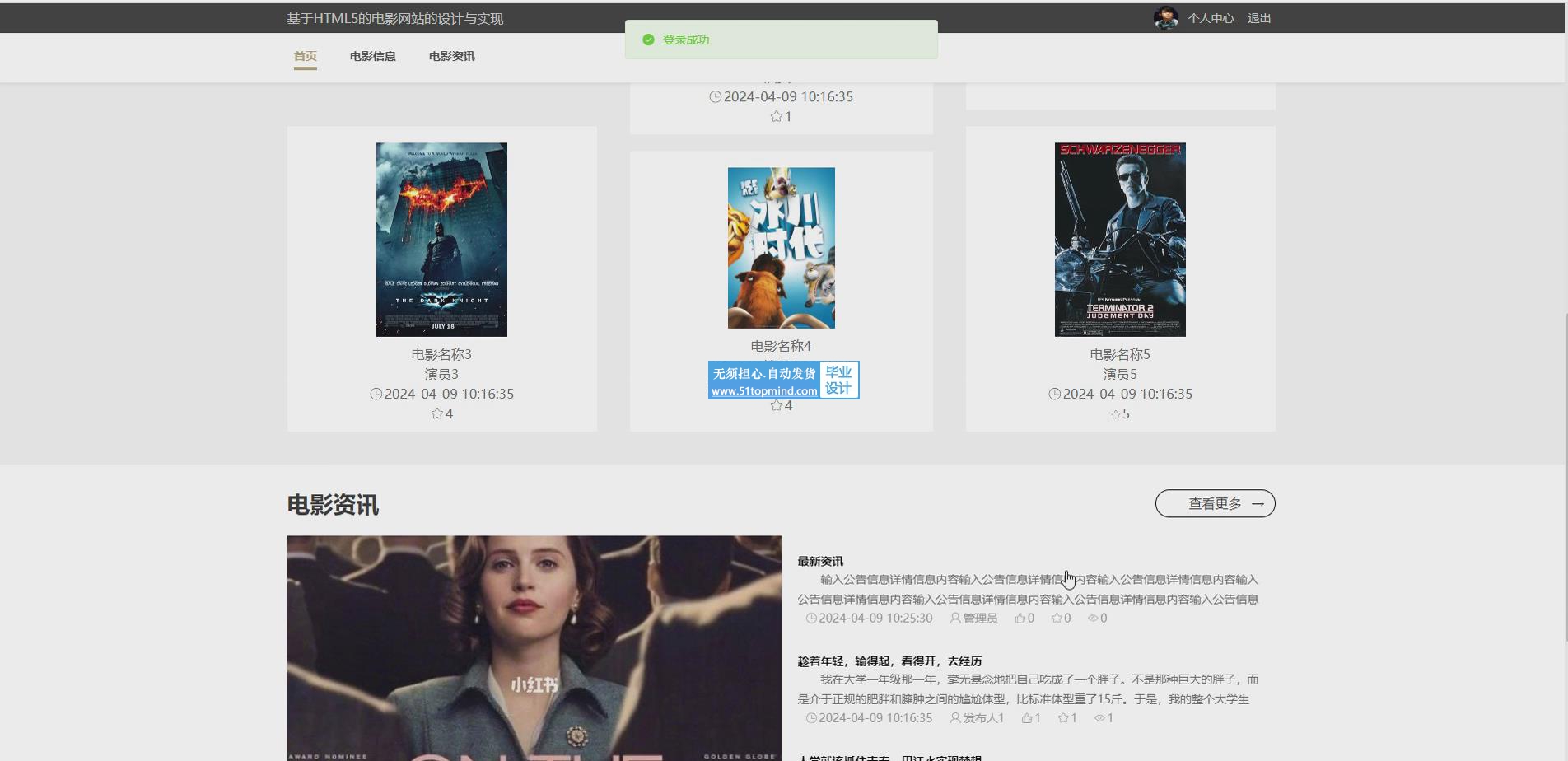Click the star icon on 电影名称3 card

click(436, 413)
